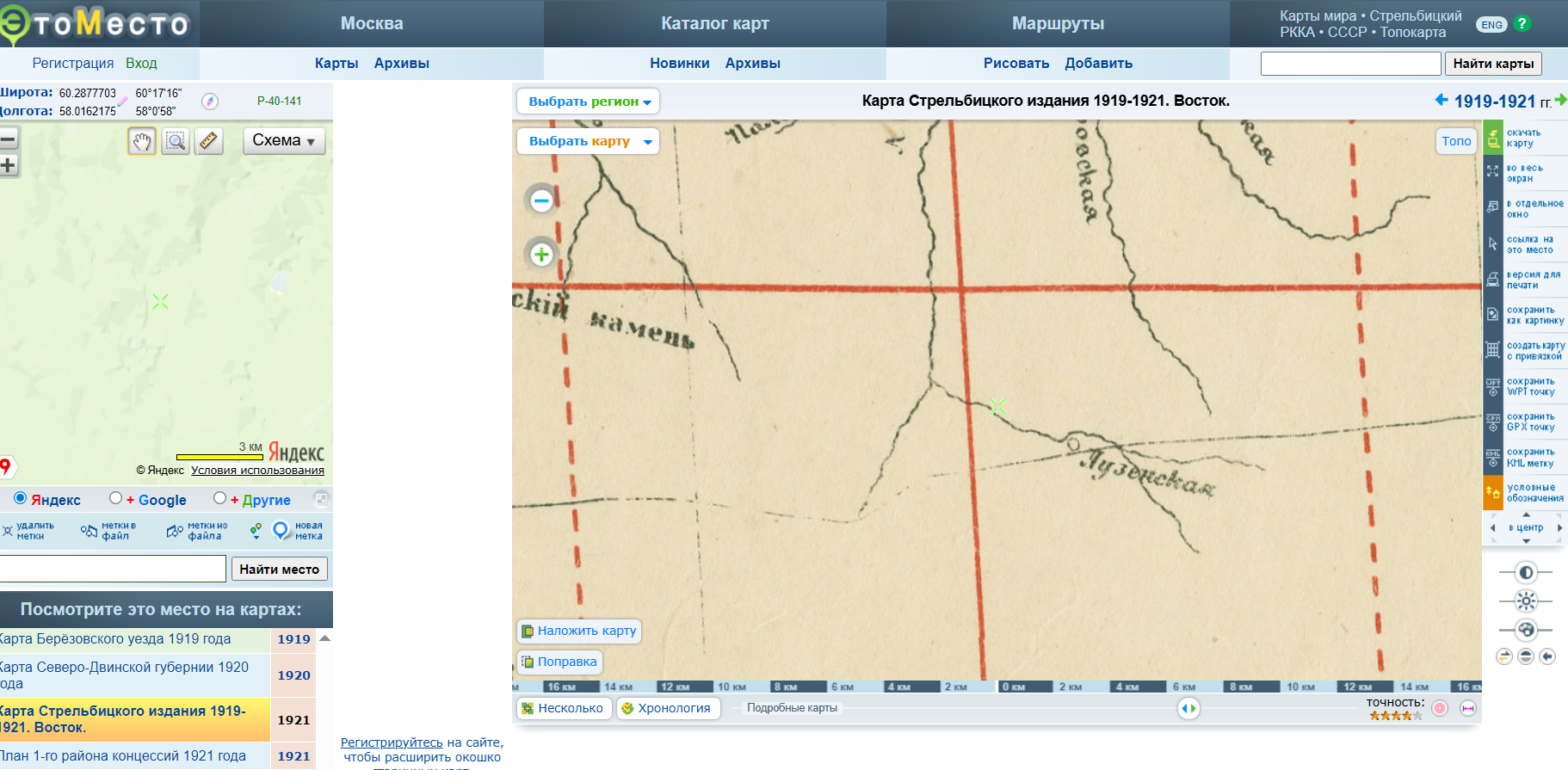Go to the Маршруты section
Screen dimensions: 1568x770
click(1058, 24)
